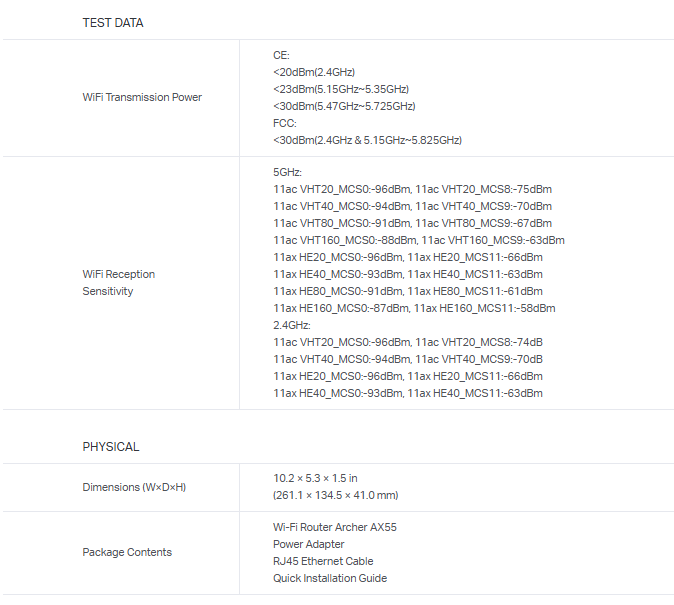This screenshot has width=674, height=605.
Task: Click the "Quick Installation Guide" text
Action: point(330,578)
